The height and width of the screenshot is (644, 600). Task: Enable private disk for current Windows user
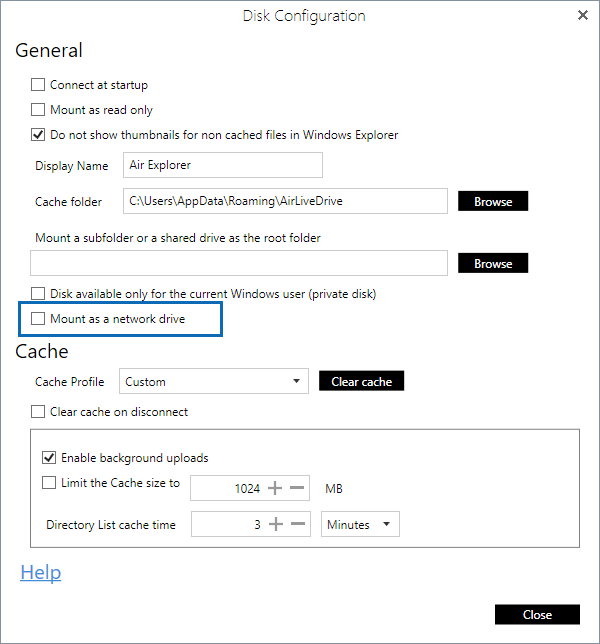point(38,294)
